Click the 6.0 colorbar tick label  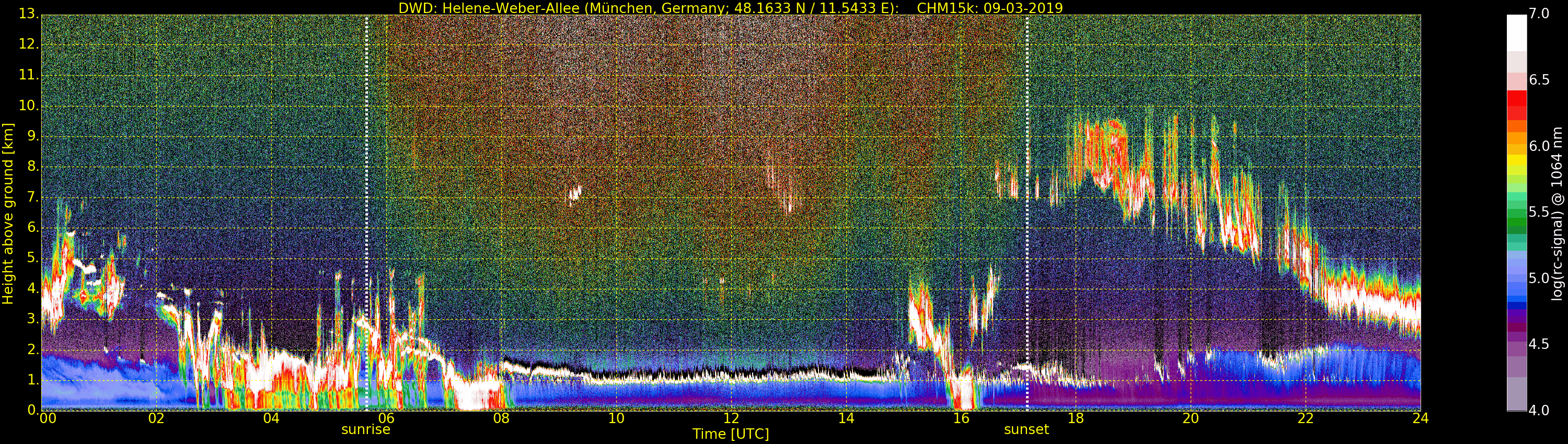coord(1539,146)
